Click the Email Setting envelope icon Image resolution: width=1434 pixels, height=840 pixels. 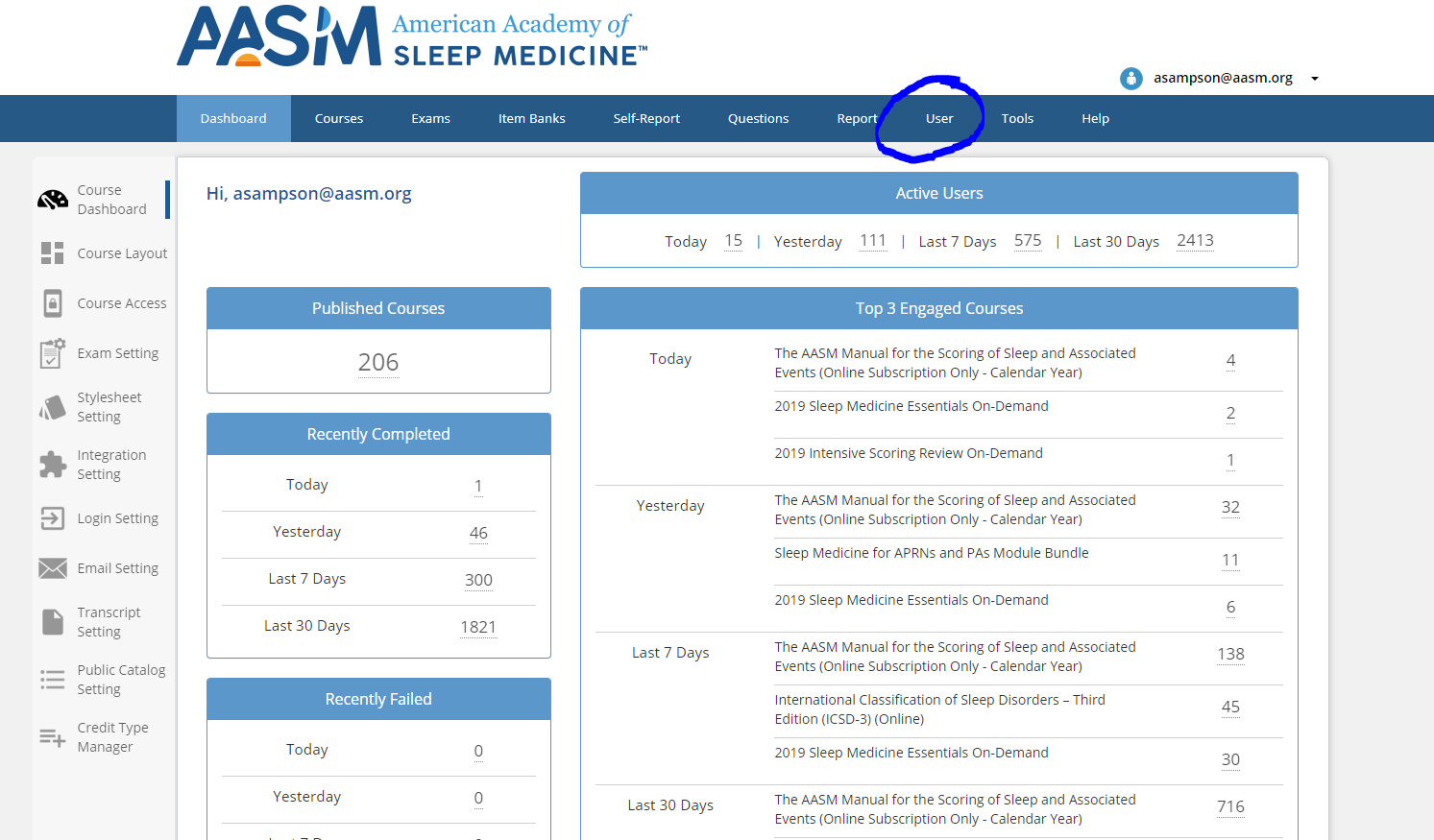point(53,568)
